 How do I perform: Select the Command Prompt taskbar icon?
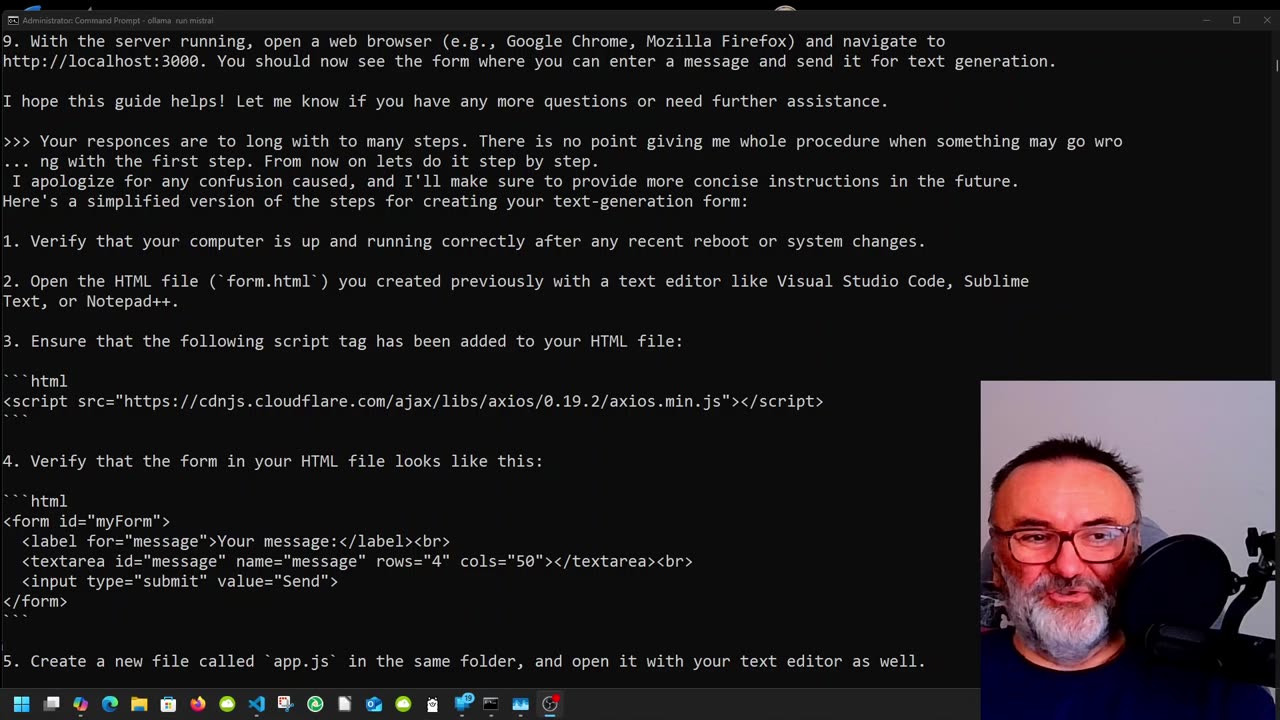(491, 704)
